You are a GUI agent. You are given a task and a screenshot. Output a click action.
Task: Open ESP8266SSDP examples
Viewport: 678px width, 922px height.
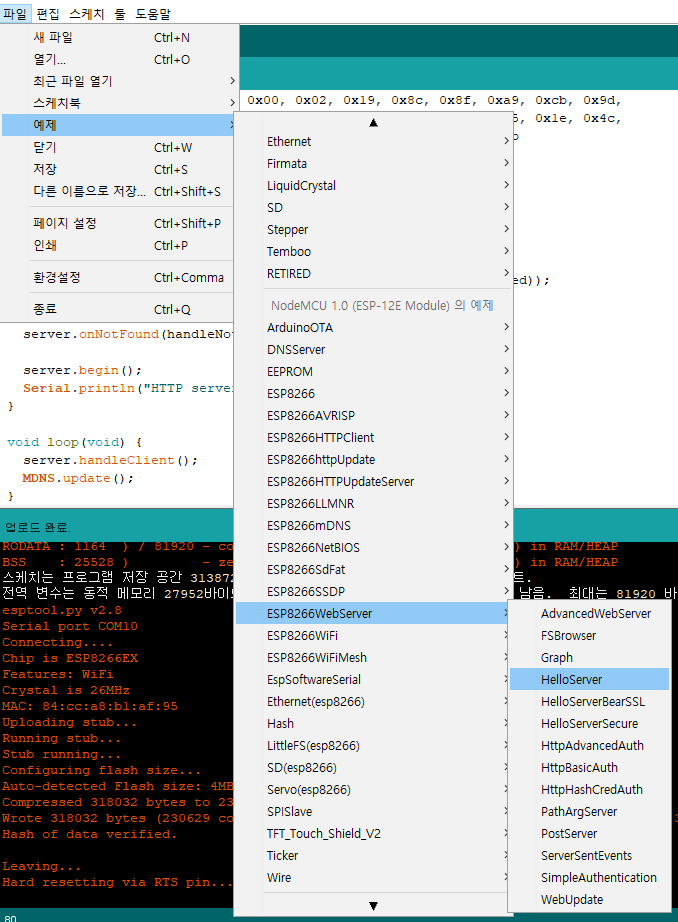pyautogui.click(x=374, y=592)
